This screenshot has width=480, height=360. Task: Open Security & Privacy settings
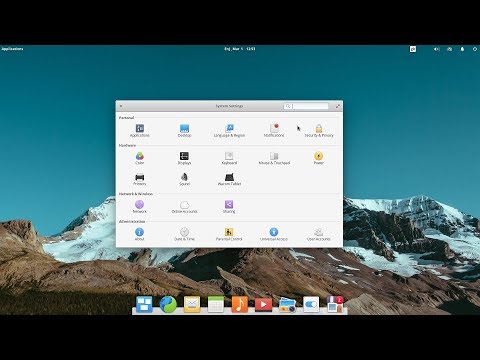pyautogui.click(x=319, y=130)
